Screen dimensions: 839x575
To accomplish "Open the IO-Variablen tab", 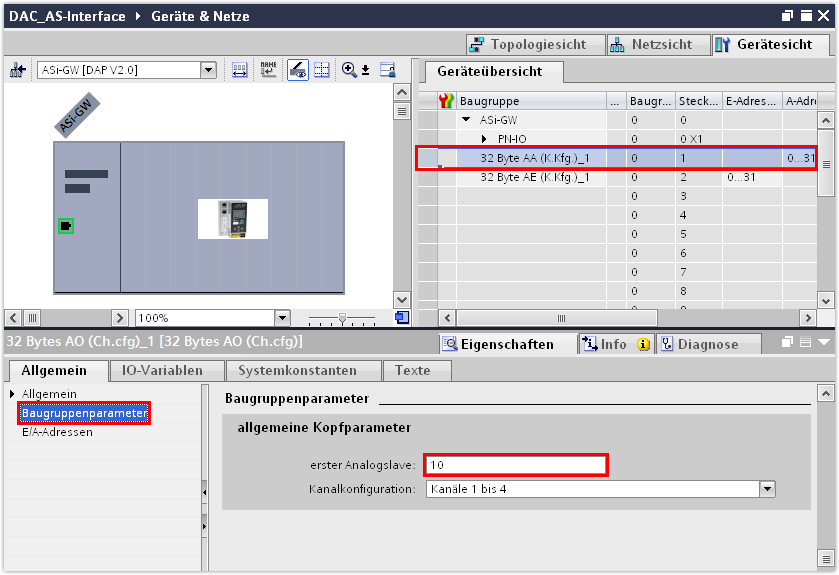I will point(162,370).
